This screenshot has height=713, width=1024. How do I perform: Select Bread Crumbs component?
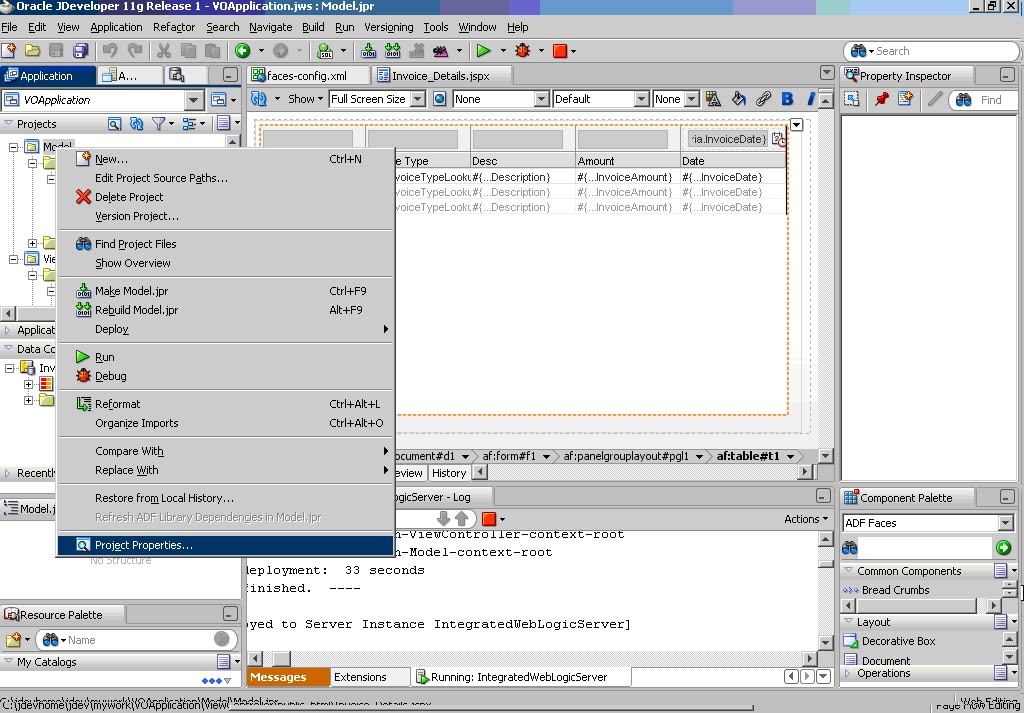coord(895,590)
